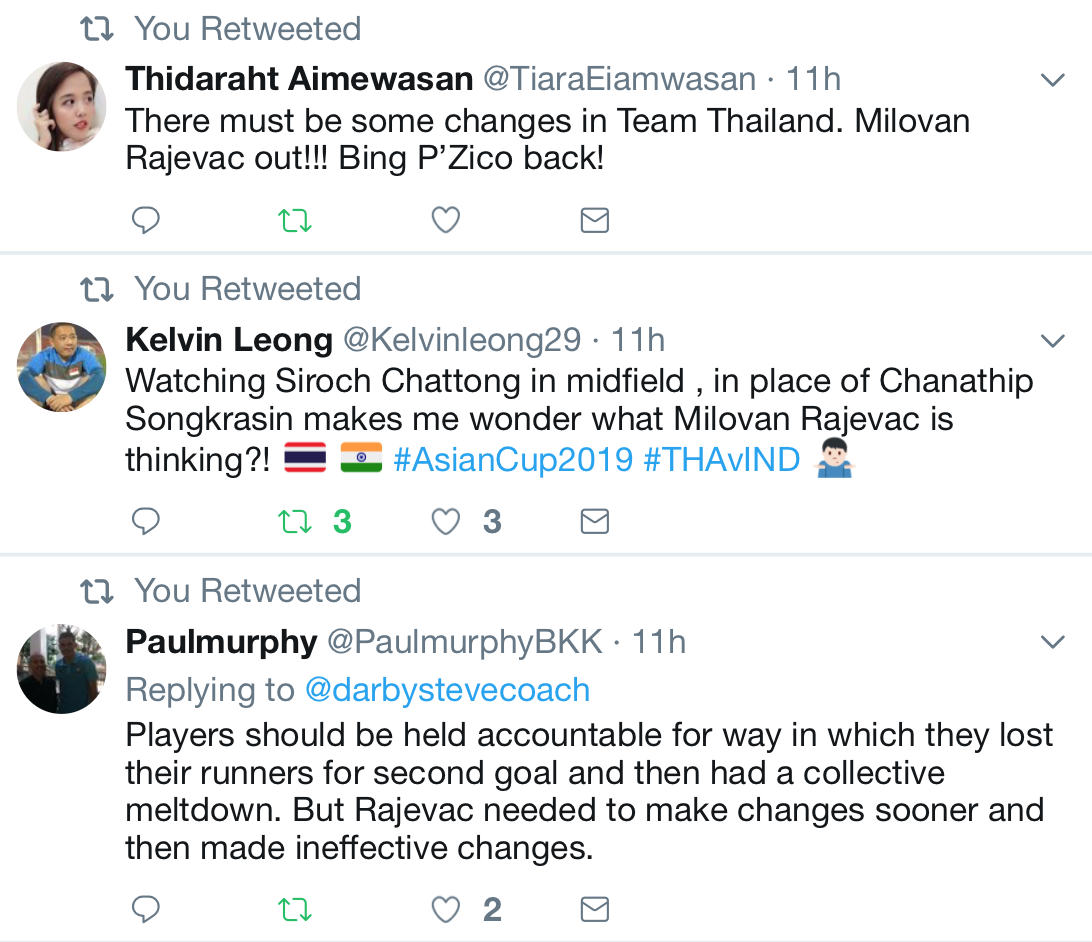Click the 11h timestamp on Paulmurphy's tweet
This screenshot has width=1092, height=942.
point(662,641)
